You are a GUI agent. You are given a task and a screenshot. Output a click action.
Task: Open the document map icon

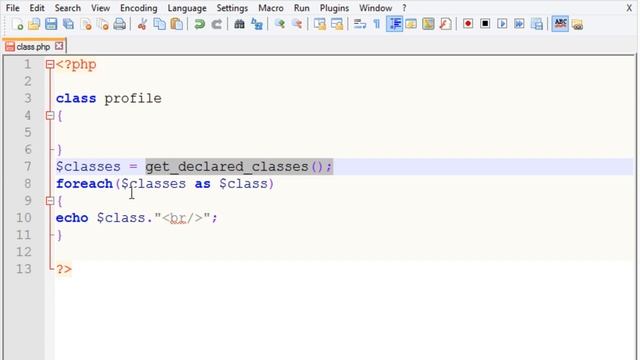click(428, 24)
